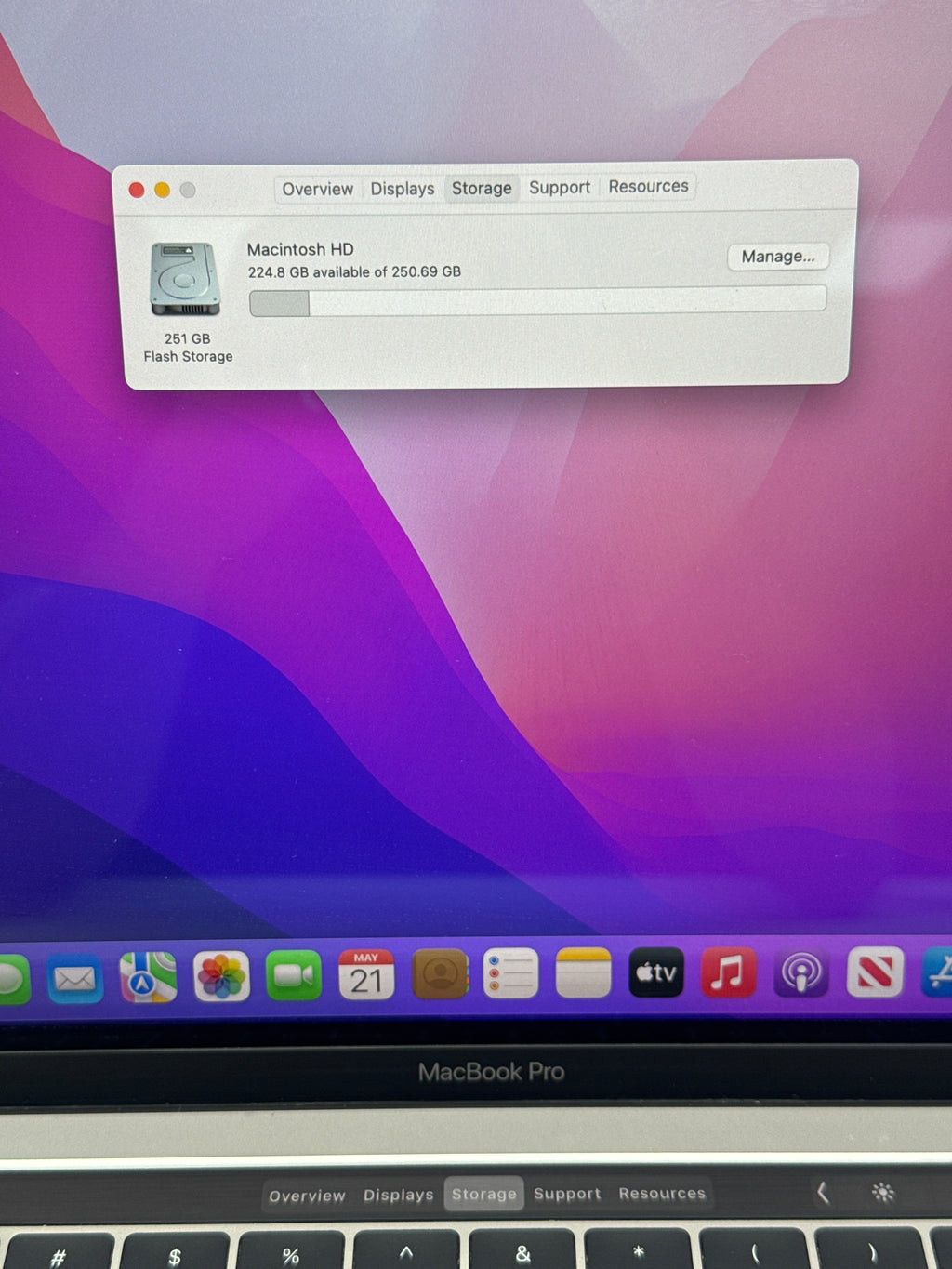Open the Photos app in the Dock
The image size is (952, 1269).
pyautogui.click(x=221, y=976)
